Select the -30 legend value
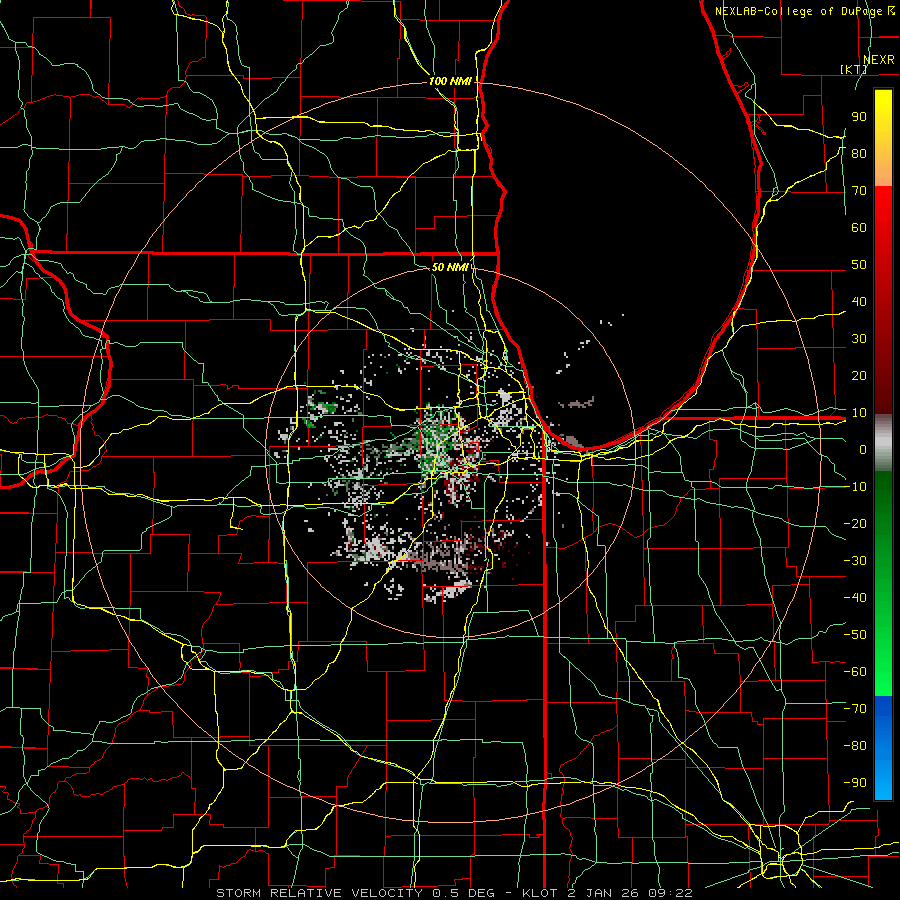This screenshot has width=900, height=900. click(855, 561)
